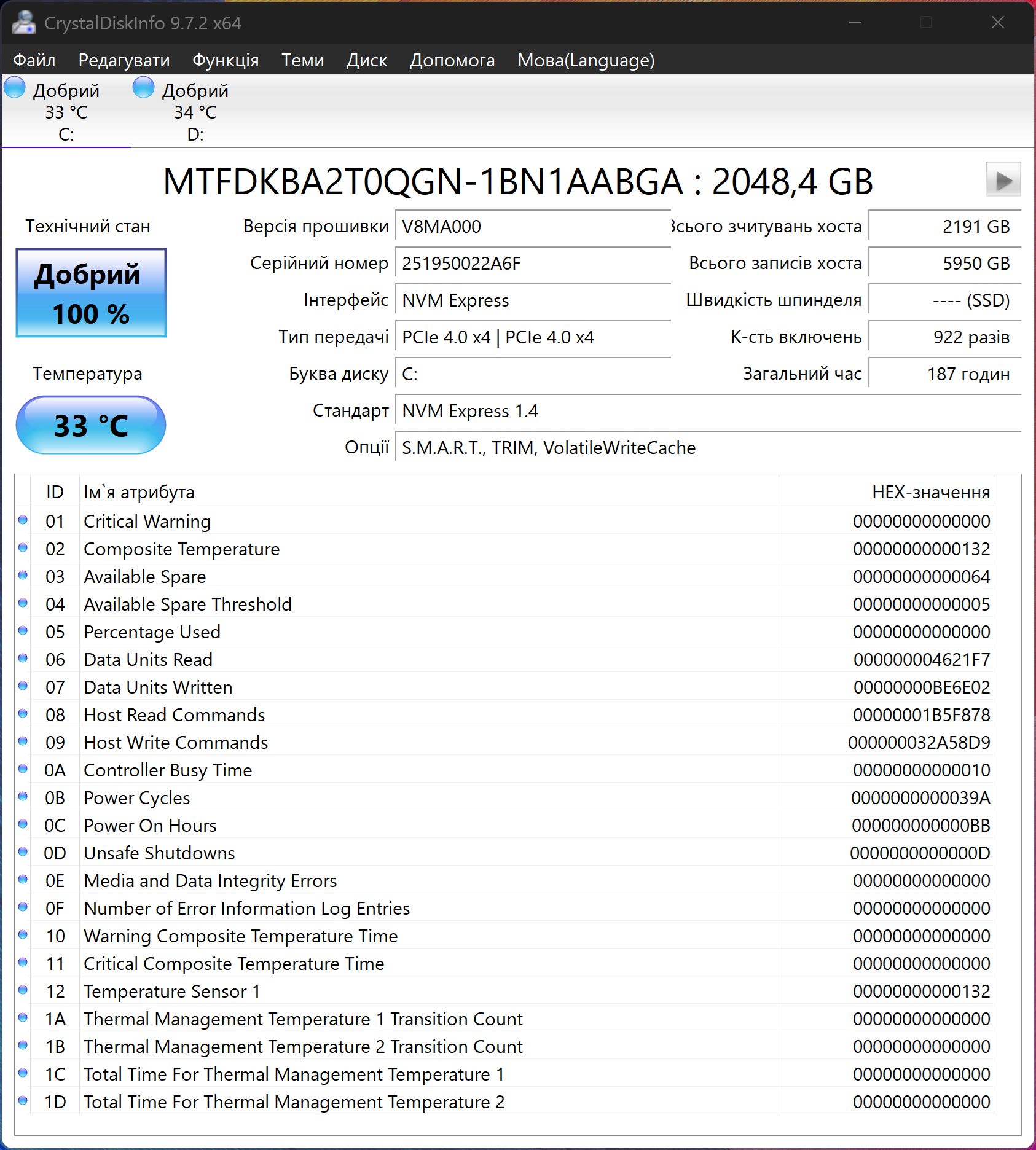Open the Файл menu

(34, 60)
